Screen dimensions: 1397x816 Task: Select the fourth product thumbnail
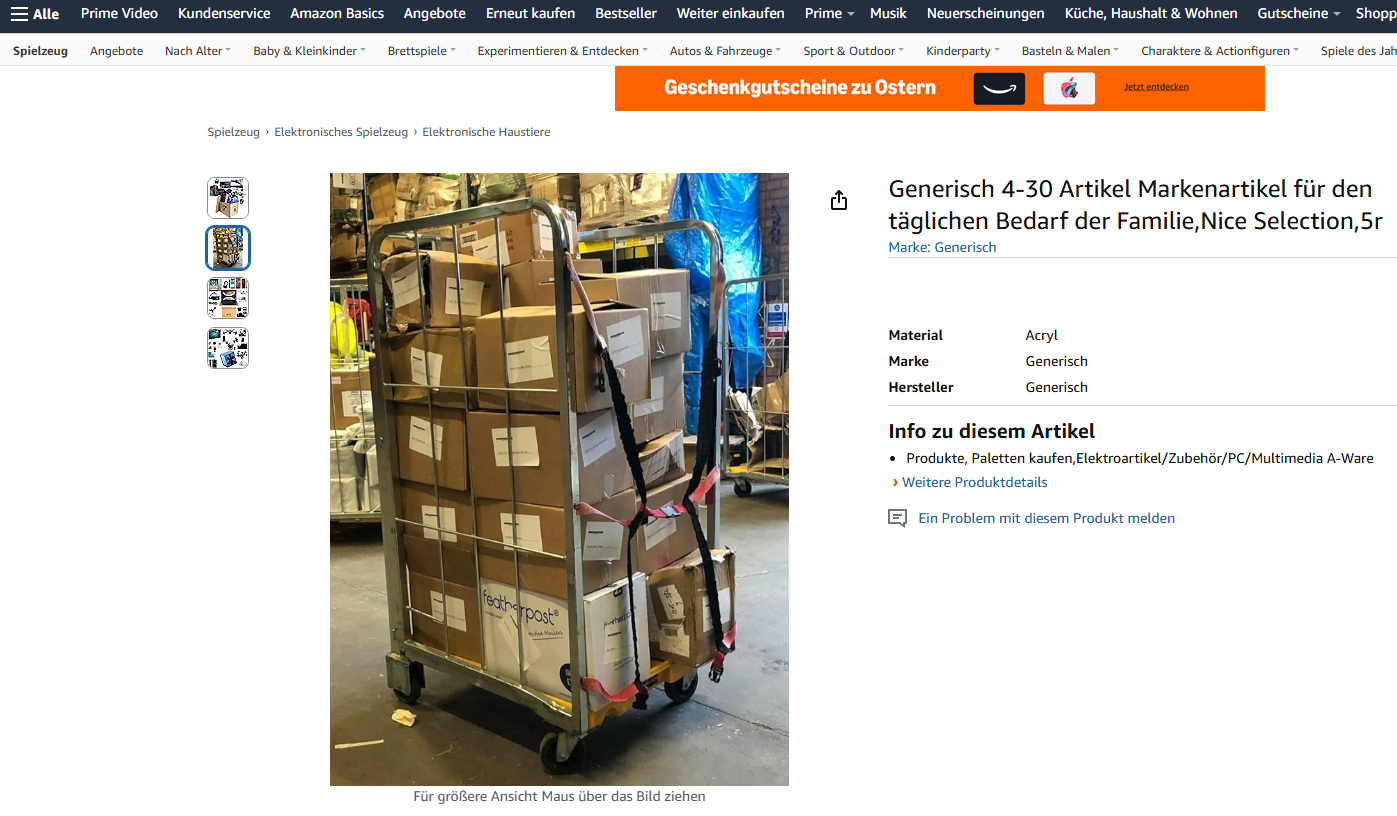(228, 348)
